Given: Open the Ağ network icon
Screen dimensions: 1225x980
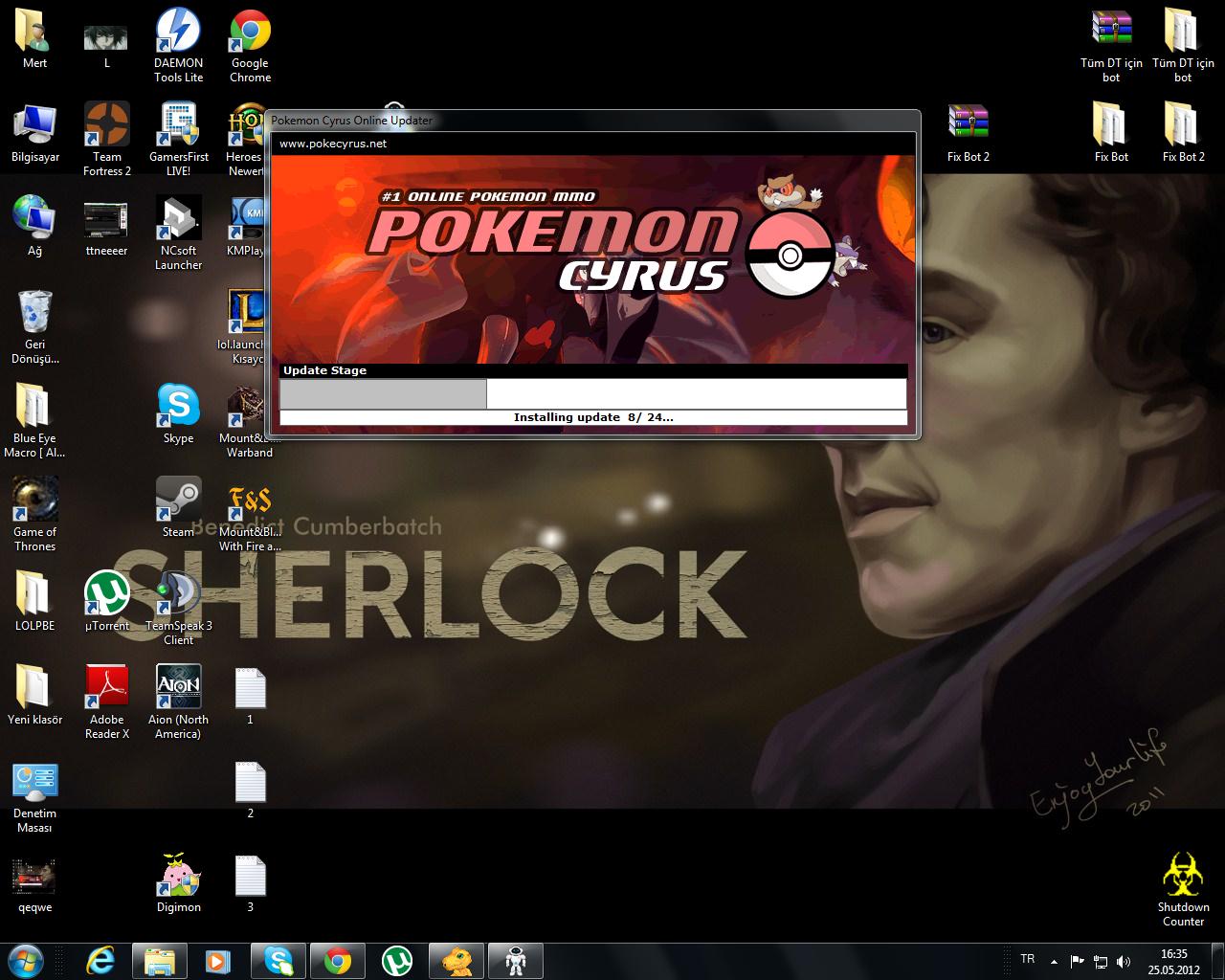Looking at the screenshot, I should [34, 227].
